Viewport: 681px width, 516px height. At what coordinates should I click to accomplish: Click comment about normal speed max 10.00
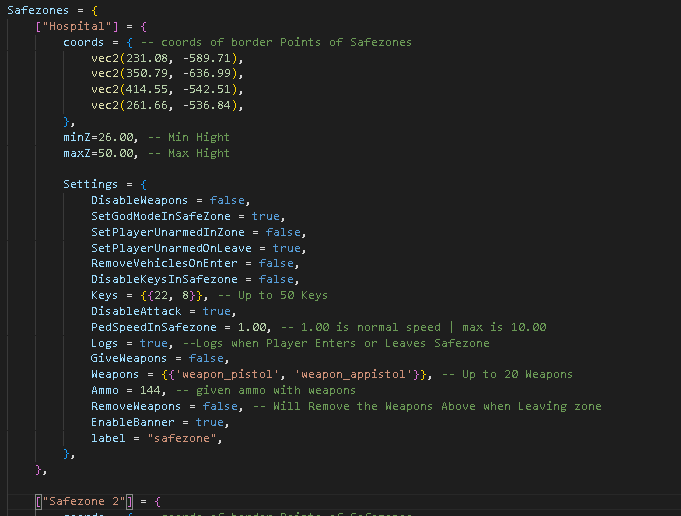413,327
